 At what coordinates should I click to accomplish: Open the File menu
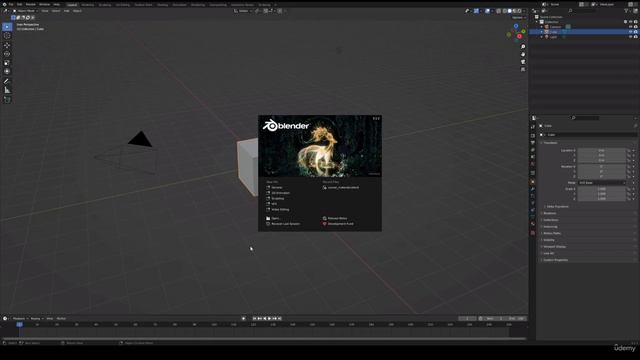pos(11,4)
